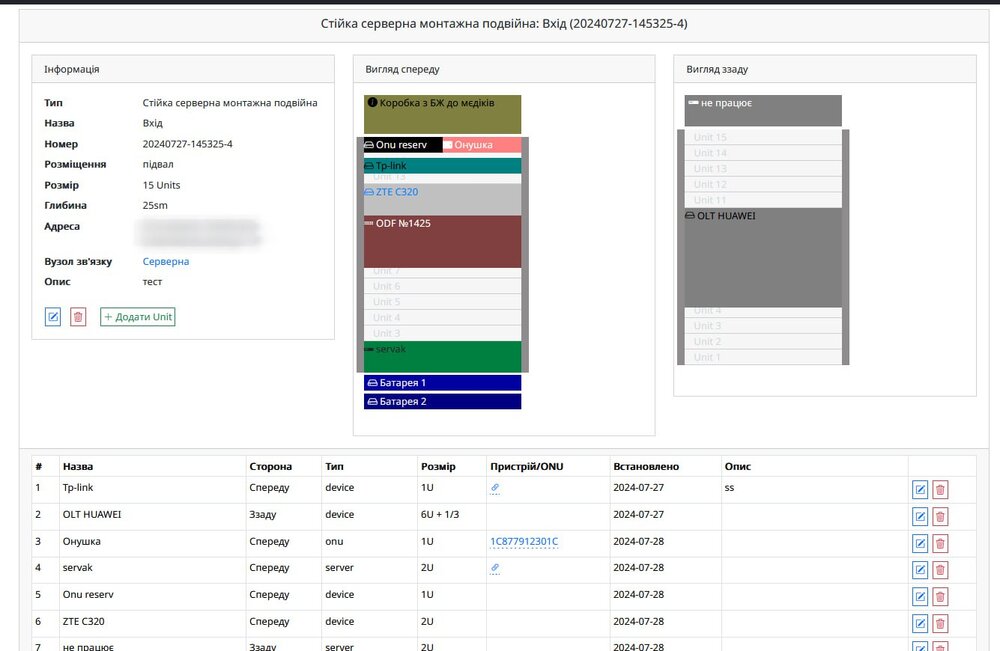
Task: Click the Назва column header
Action: (76, 466)
